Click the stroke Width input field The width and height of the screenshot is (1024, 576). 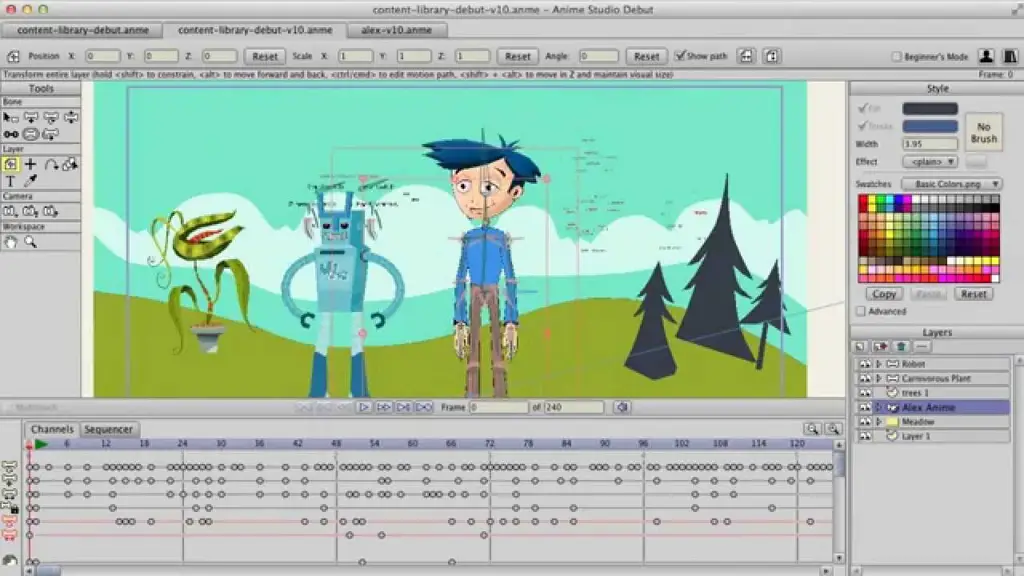(x=930, y=144)
